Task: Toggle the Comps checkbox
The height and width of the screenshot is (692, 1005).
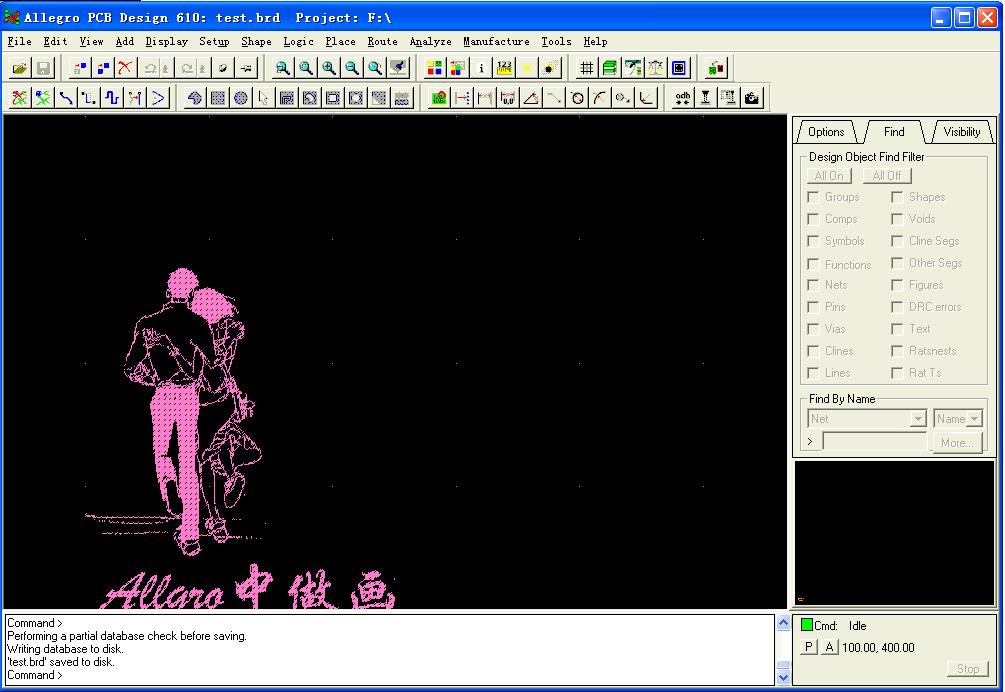Action: (x=813, y=219)
